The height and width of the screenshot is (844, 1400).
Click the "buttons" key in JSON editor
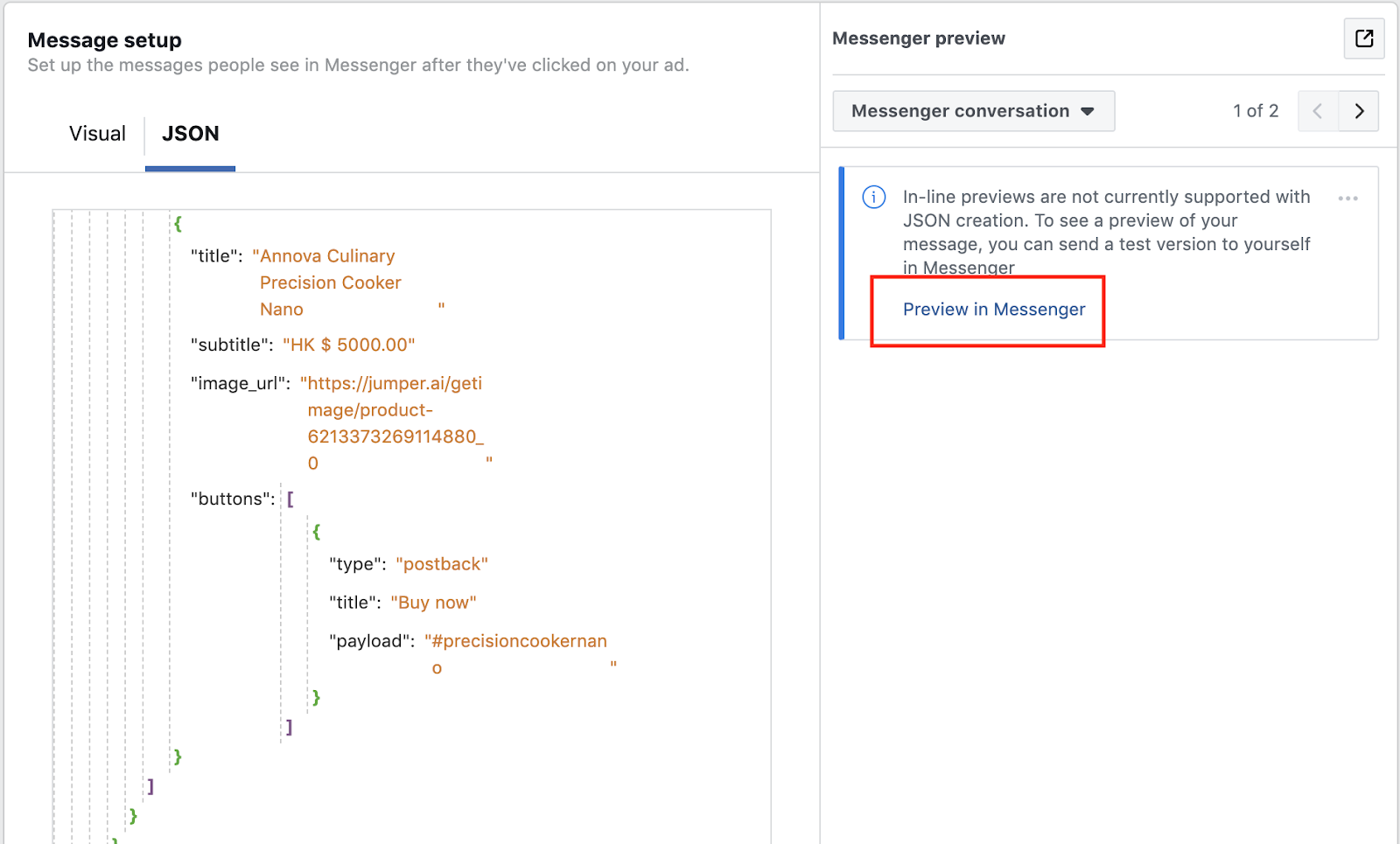tap(232, 499)
